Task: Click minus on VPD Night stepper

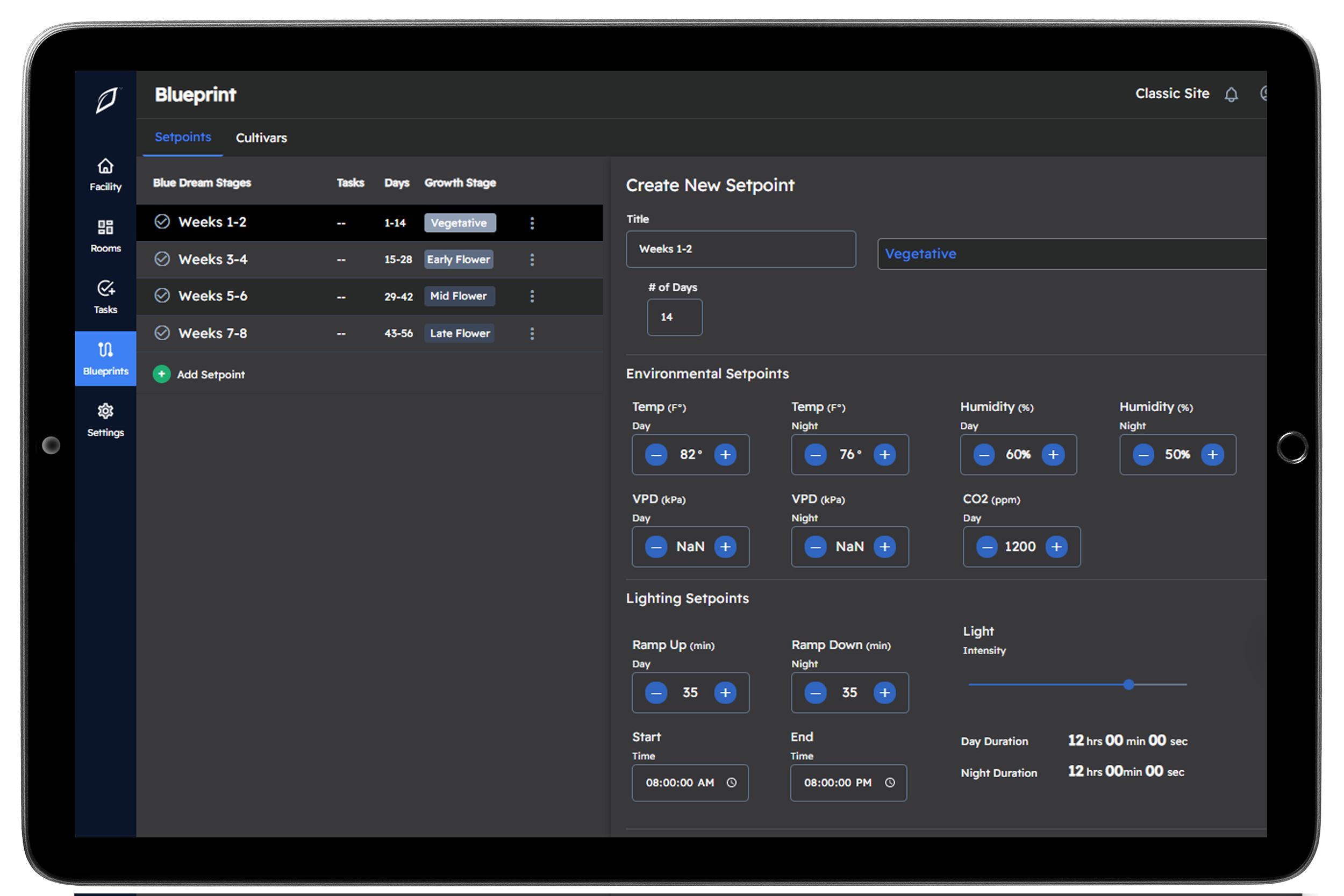Action: (816, 547)
